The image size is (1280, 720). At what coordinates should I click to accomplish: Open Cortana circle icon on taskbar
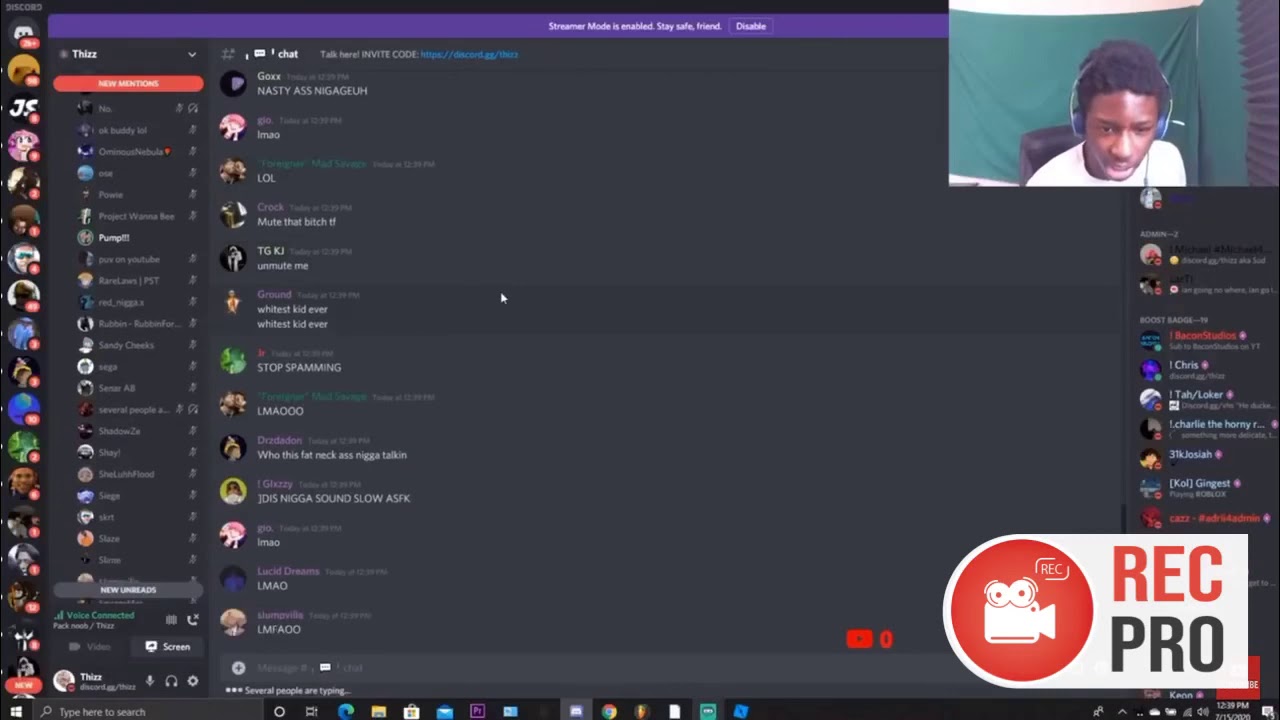pos(279,711)
